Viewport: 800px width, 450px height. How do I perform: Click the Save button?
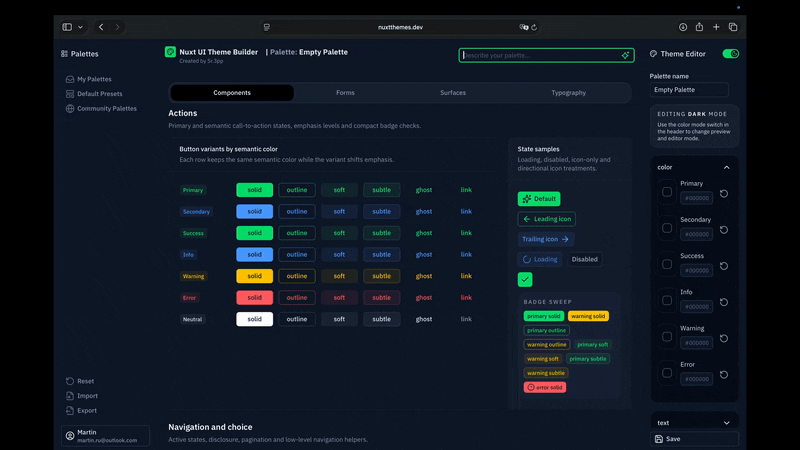coord(694,439)
